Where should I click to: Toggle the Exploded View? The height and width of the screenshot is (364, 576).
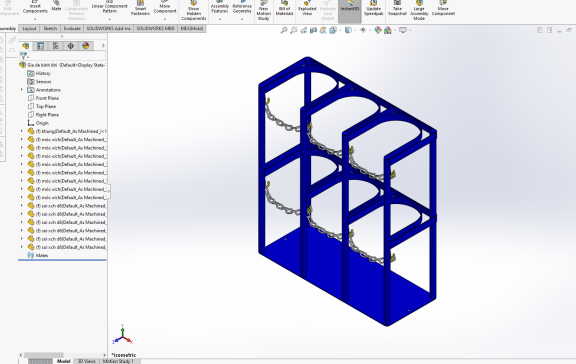pos(307,9)
